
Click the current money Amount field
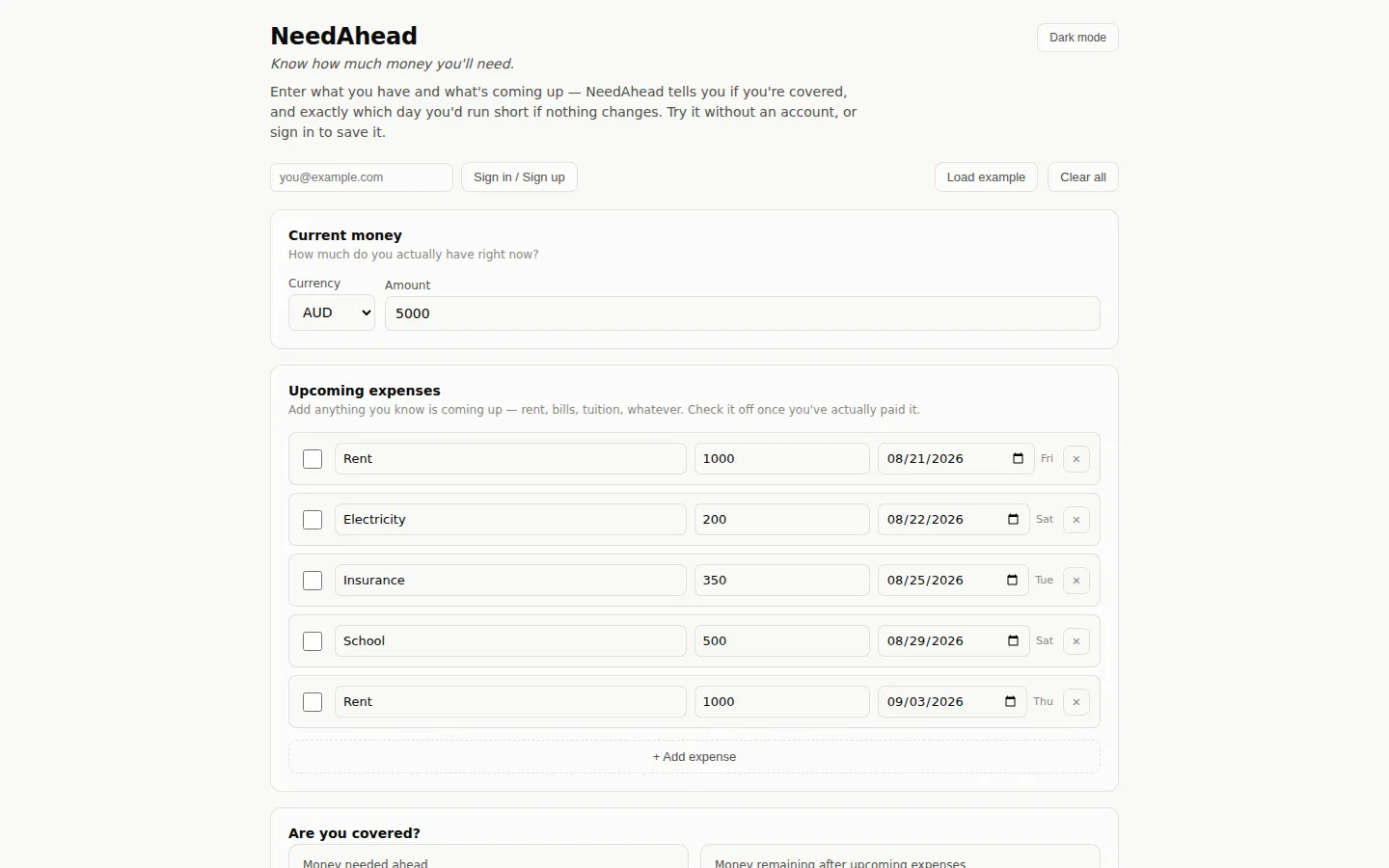point(743,313)
